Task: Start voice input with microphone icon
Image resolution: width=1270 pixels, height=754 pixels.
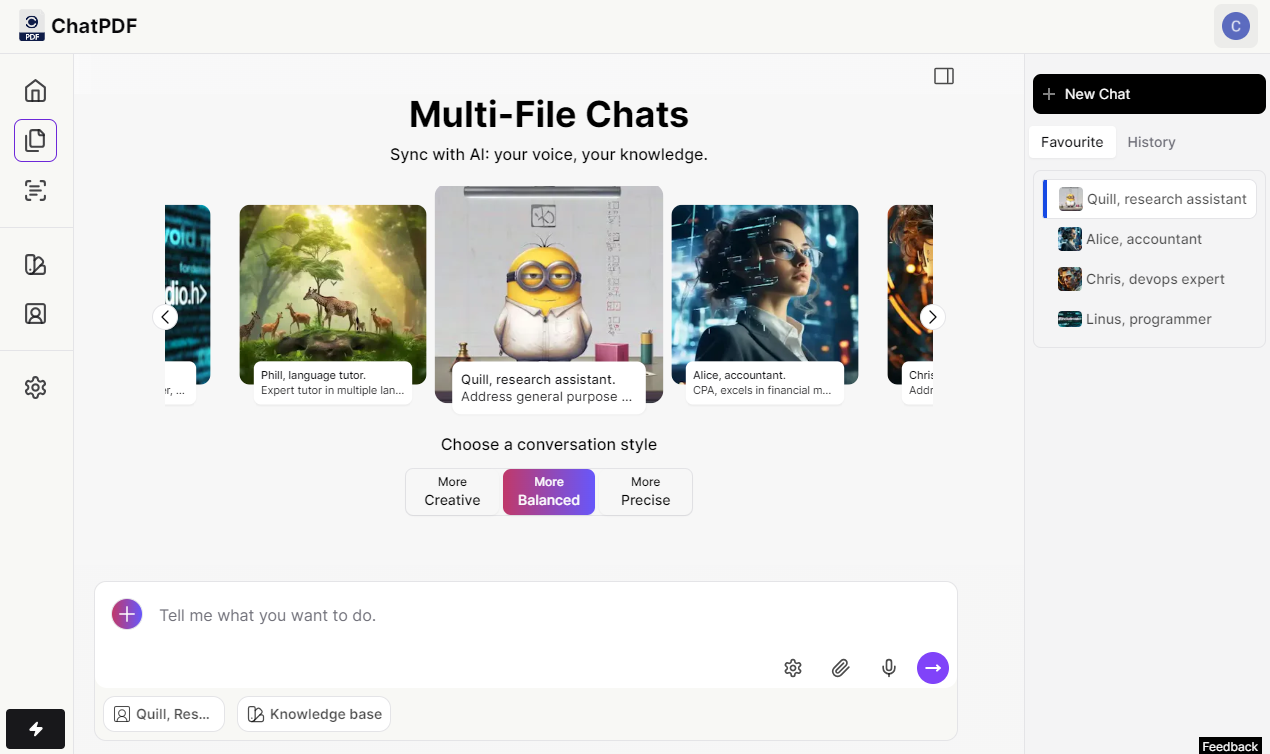Action: pos(889,668)
